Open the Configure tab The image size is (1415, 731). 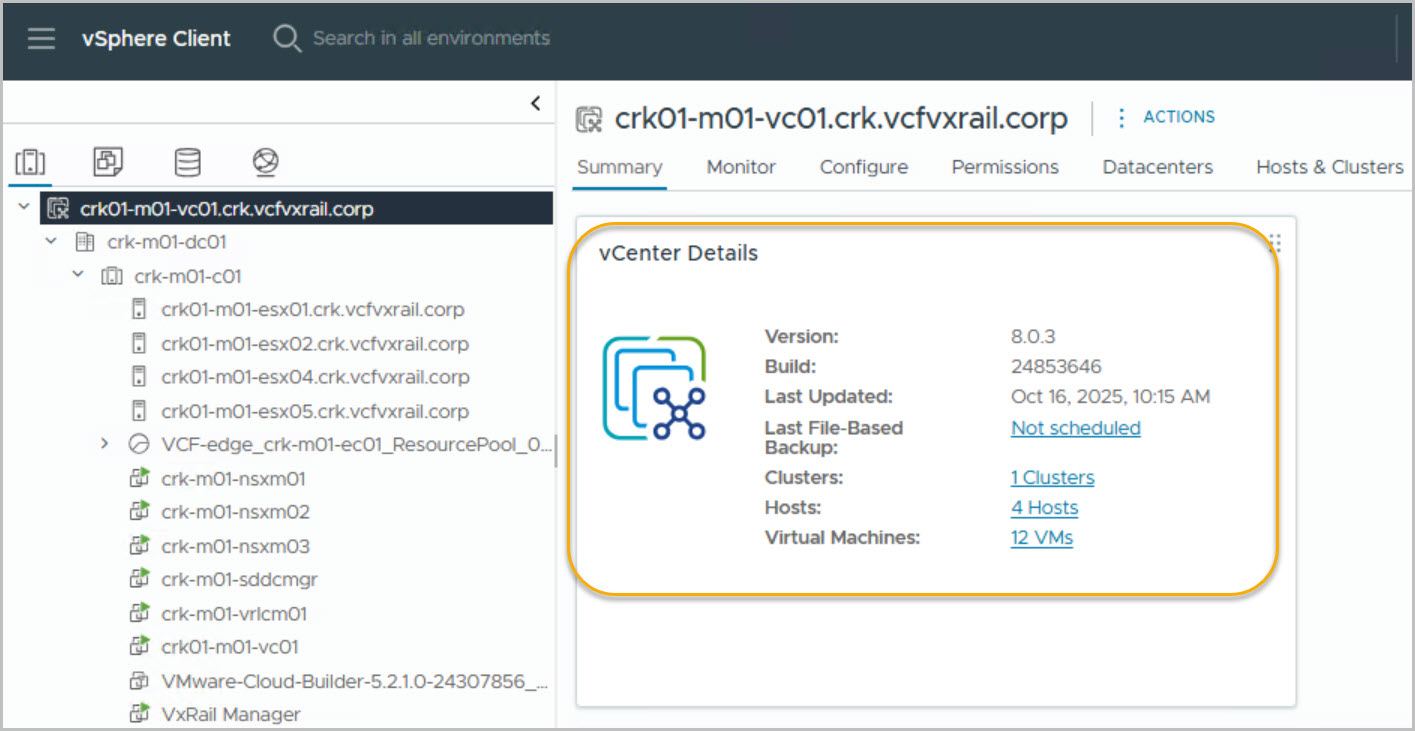[x=864, y=168]
